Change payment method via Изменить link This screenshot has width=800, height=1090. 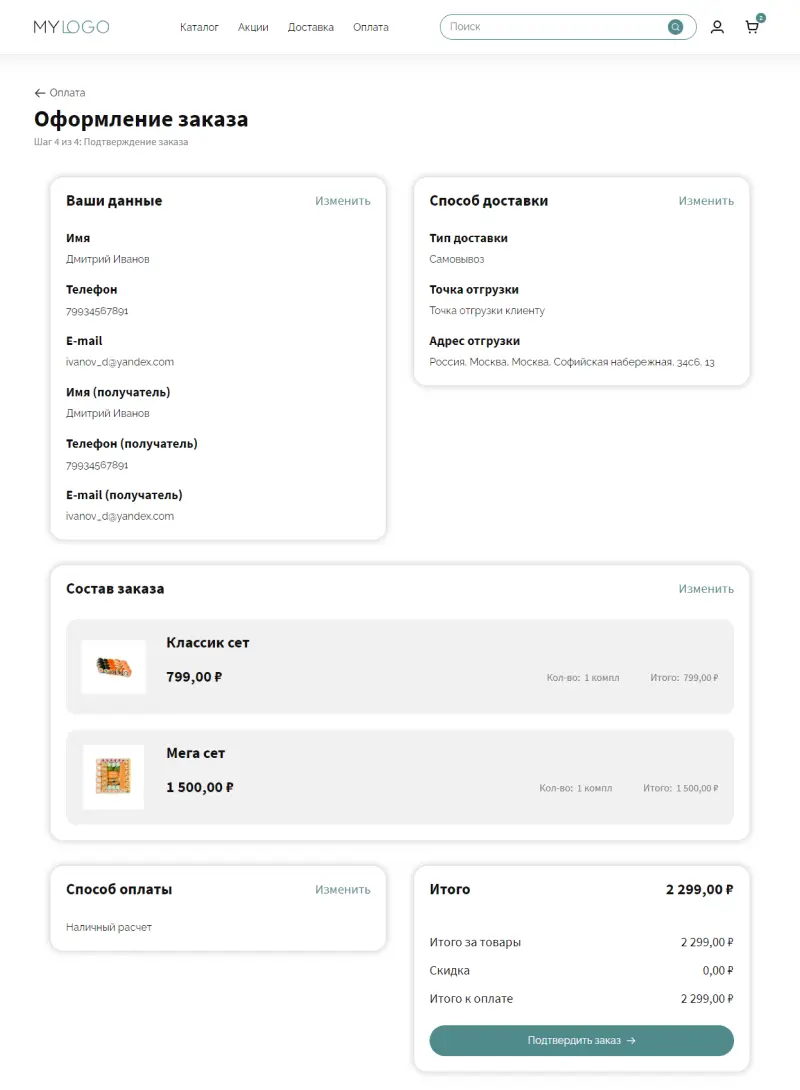(x=343, y=890)
